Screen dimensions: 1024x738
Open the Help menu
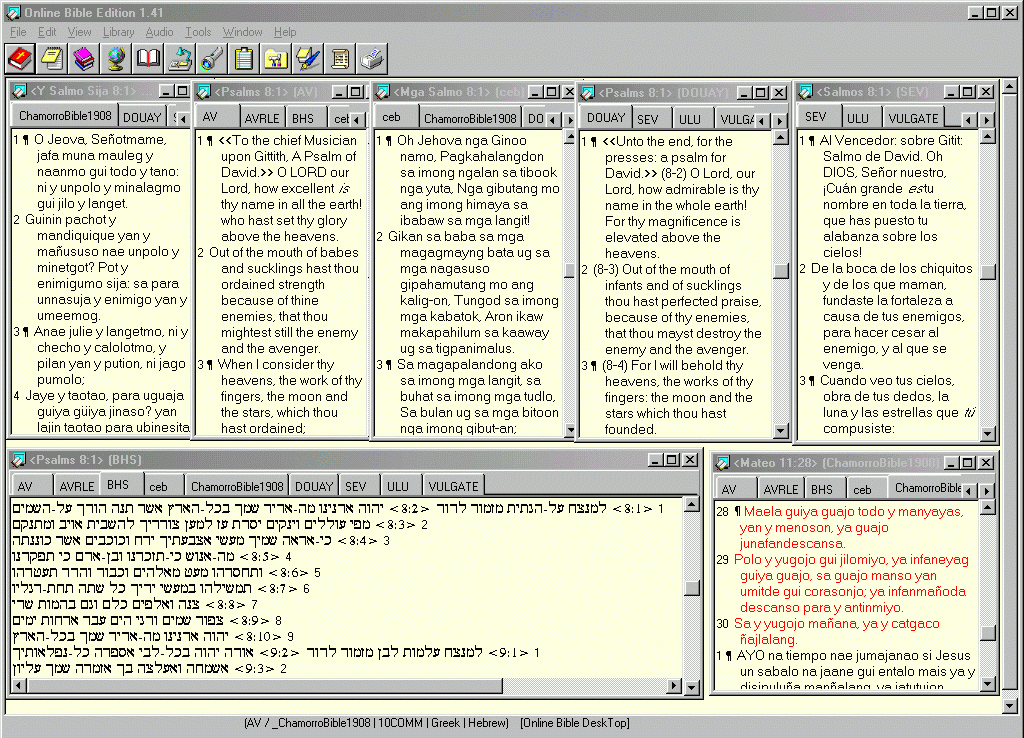tap(285, 32)
